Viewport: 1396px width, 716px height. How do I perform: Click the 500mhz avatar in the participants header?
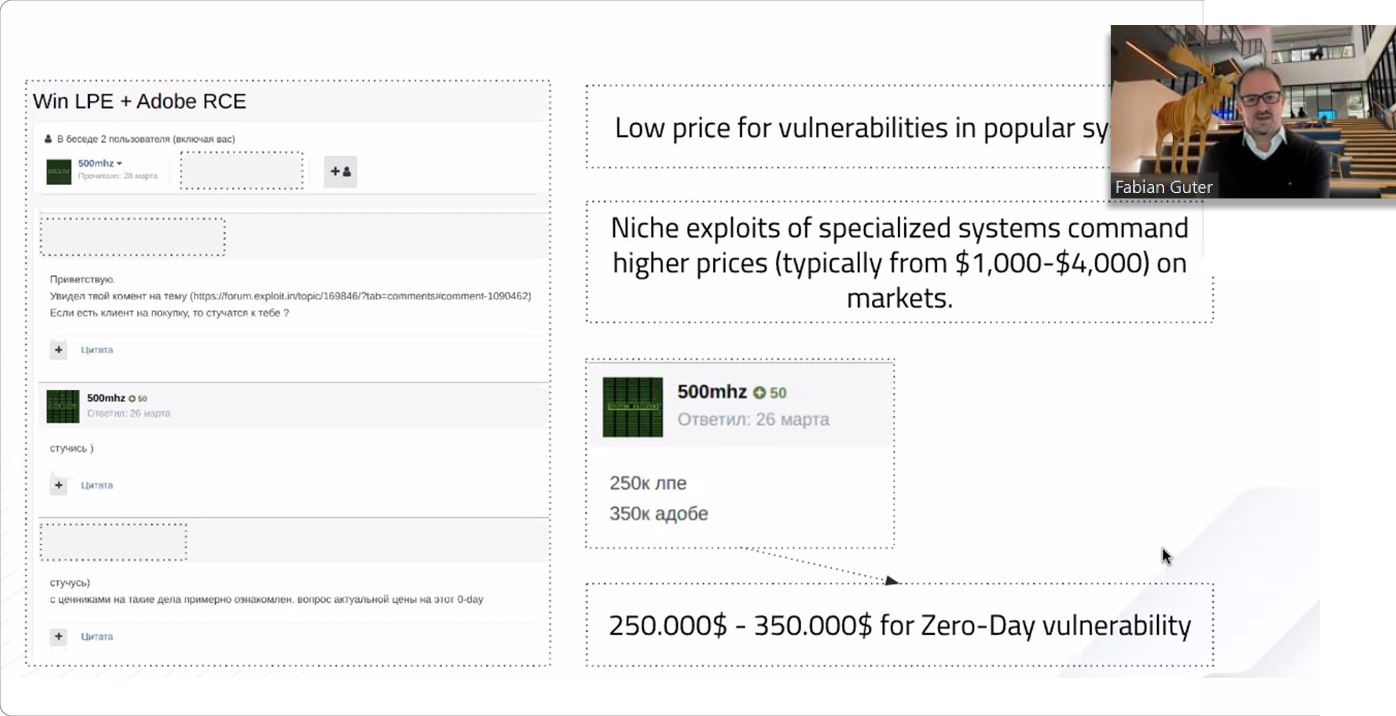(x=59, y=171)
